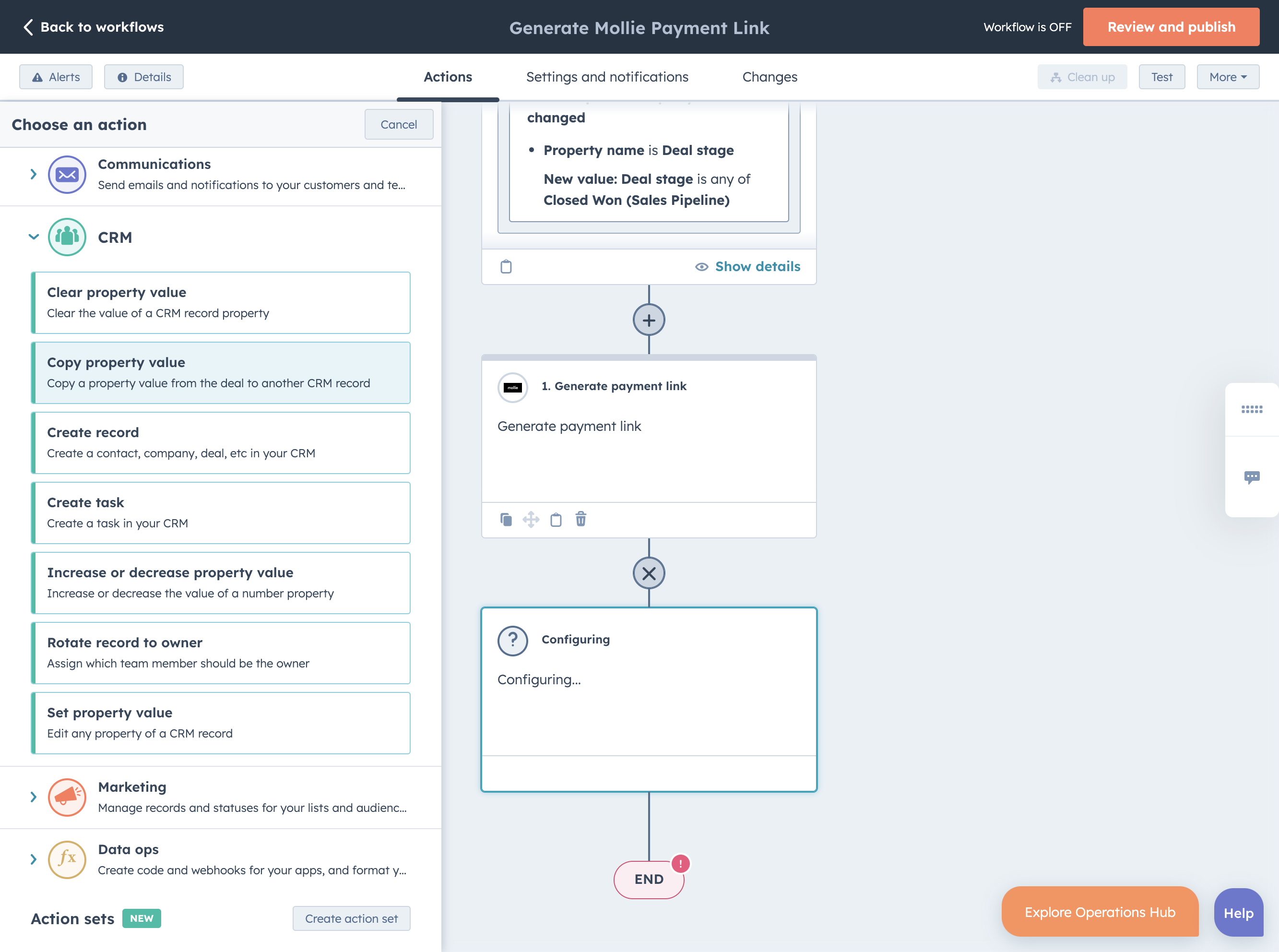Click the move icon on Generate payment link
The height and width of the screenshot is (952, 1279).
point(531,520)
